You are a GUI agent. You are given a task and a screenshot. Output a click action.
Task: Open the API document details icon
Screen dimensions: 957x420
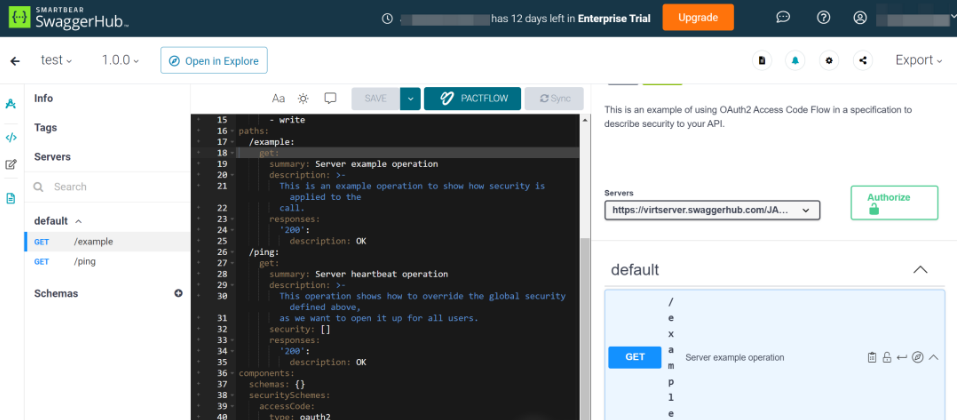tap(762, 60)
